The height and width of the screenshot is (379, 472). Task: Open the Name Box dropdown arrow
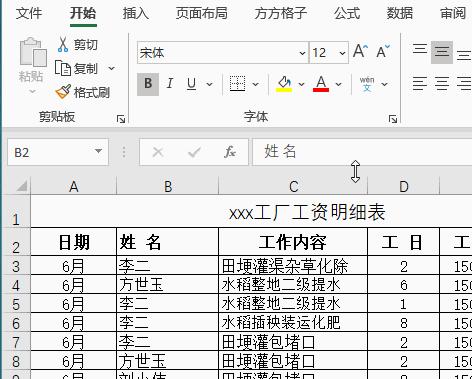[98, 151]
